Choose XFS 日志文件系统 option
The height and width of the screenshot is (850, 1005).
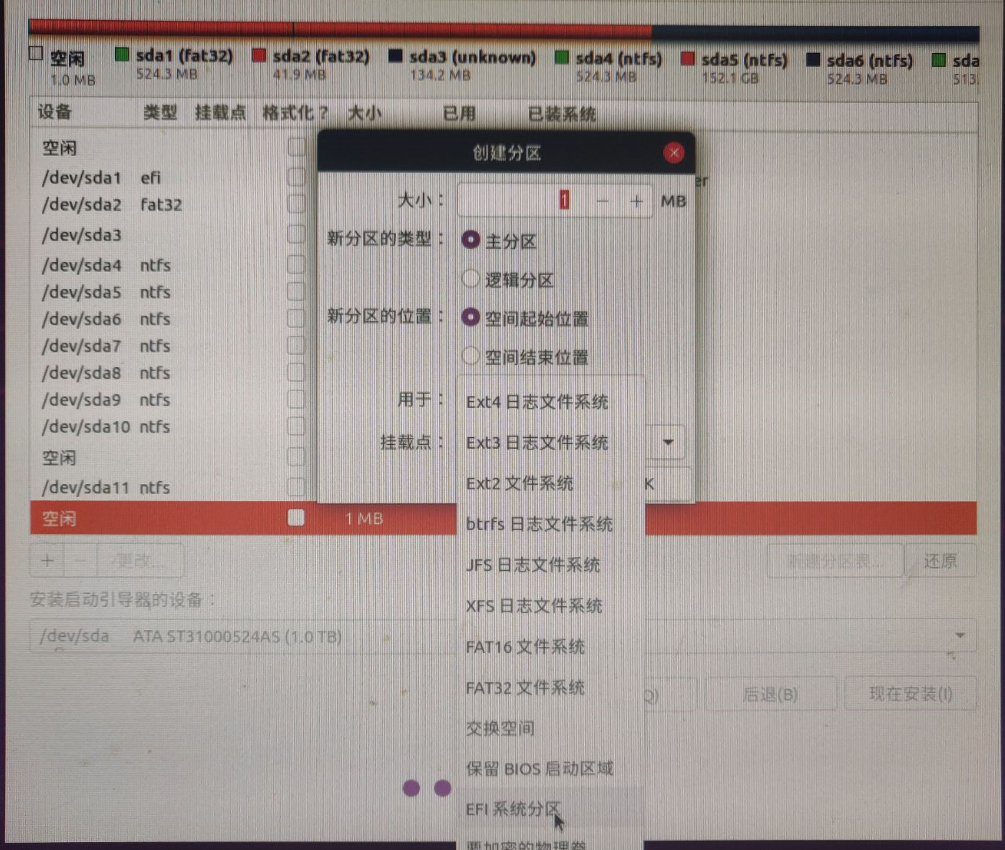coord(550,606)
